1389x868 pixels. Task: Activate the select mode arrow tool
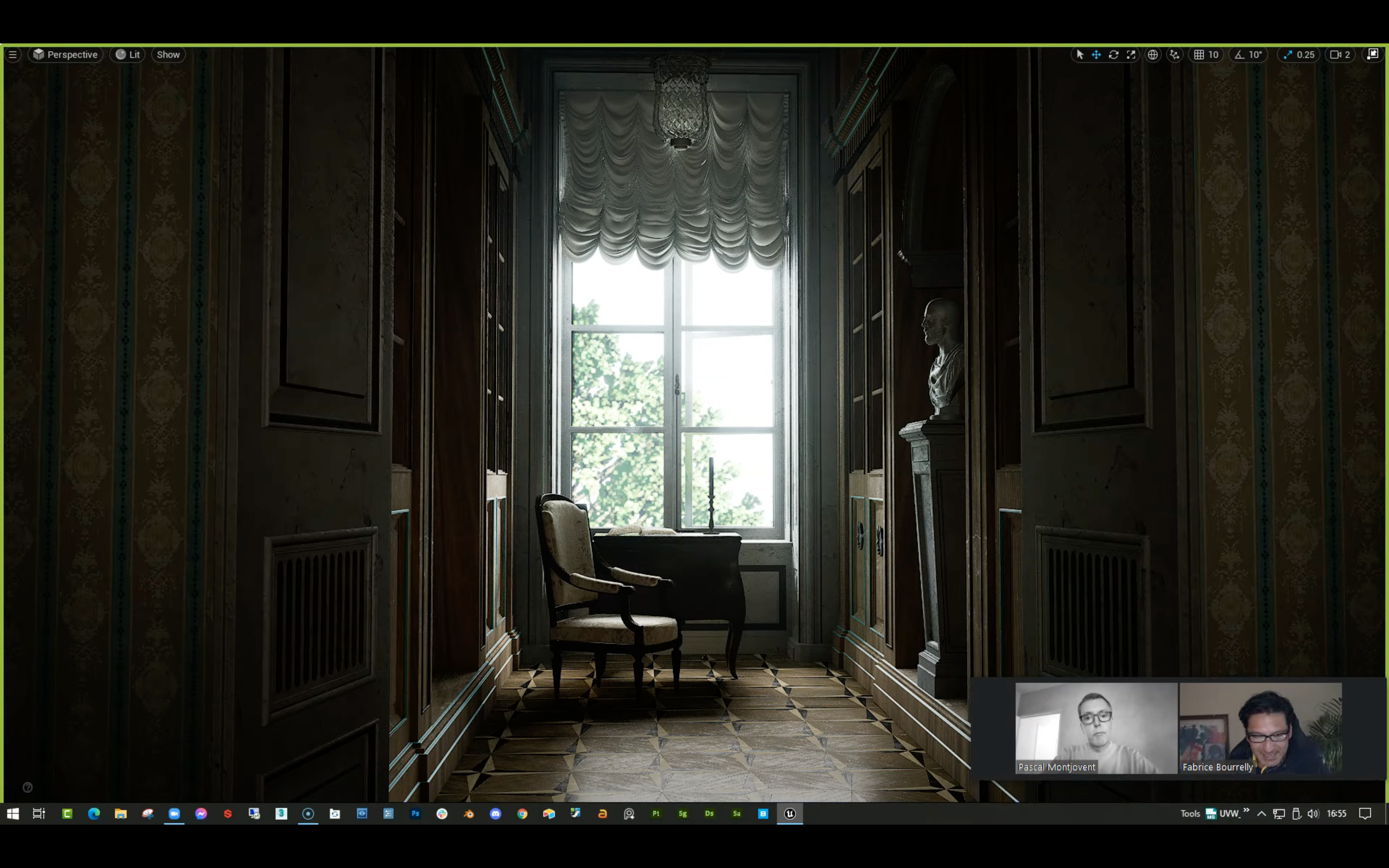[1080, 54]
